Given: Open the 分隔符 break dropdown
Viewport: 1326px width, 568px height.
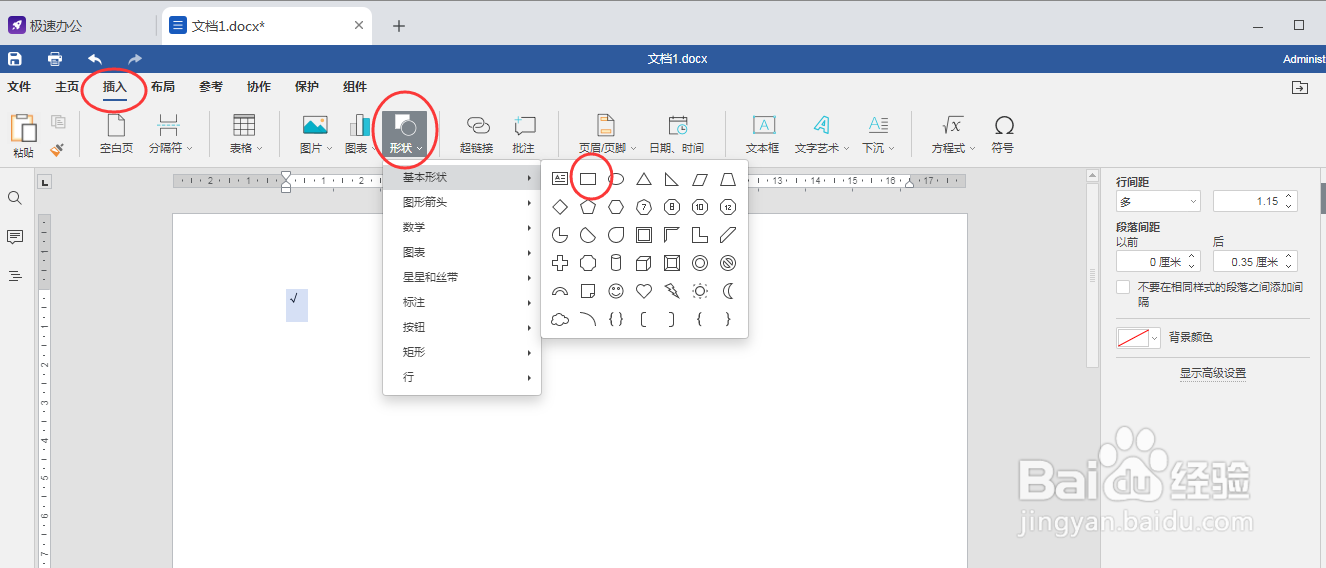Looking at the screenshot, I should [x=169, y=134].
